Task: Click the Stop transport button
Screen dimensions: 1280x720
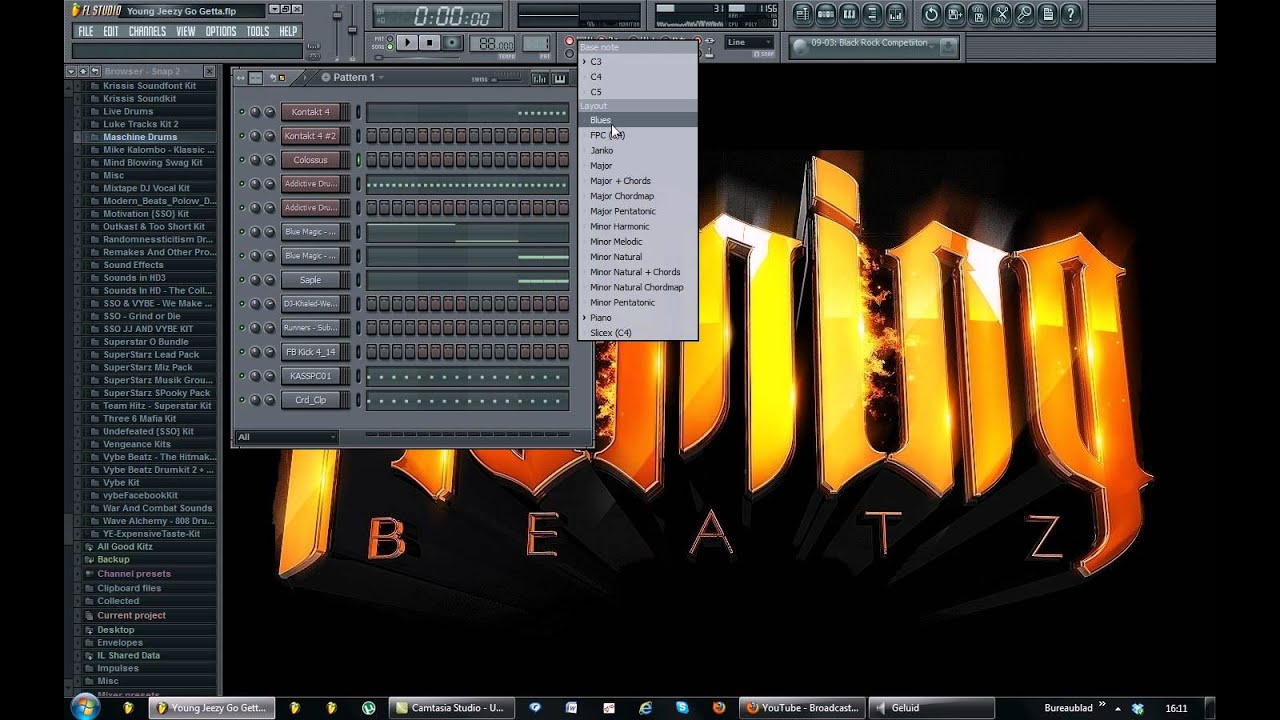Action: (429, 42)
